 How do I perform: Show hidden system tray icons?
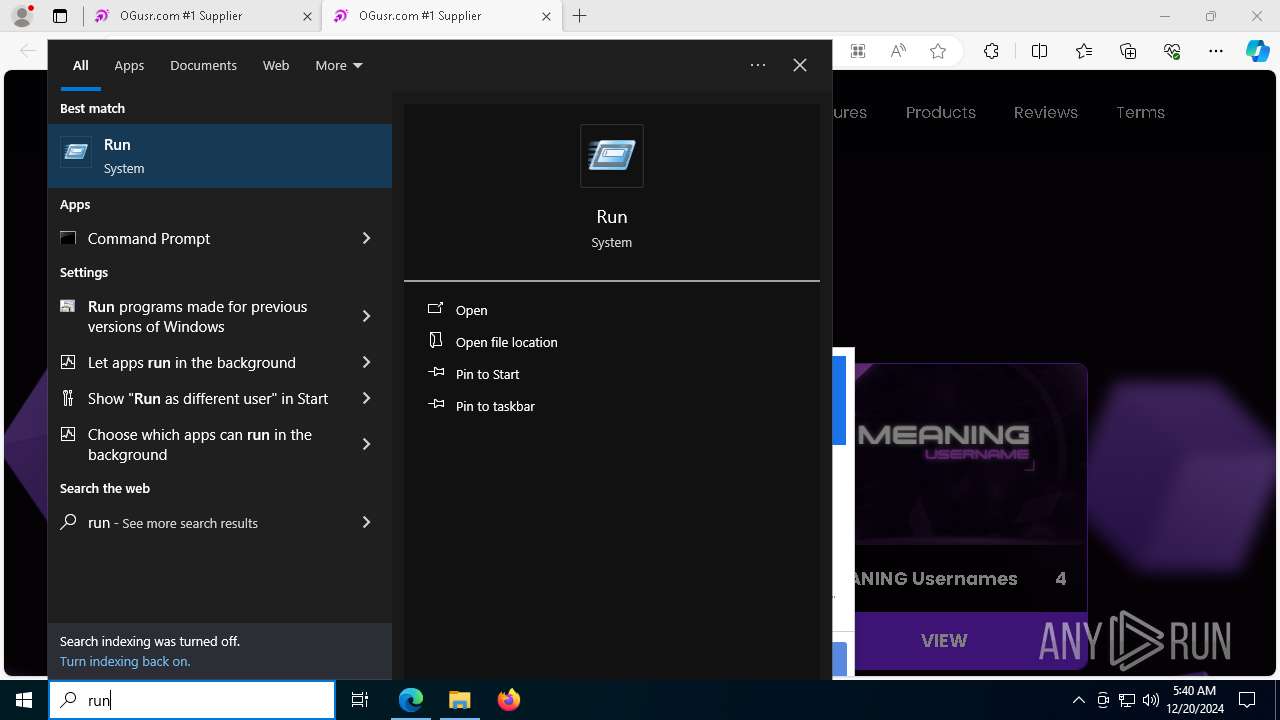tap(1078, 700)
